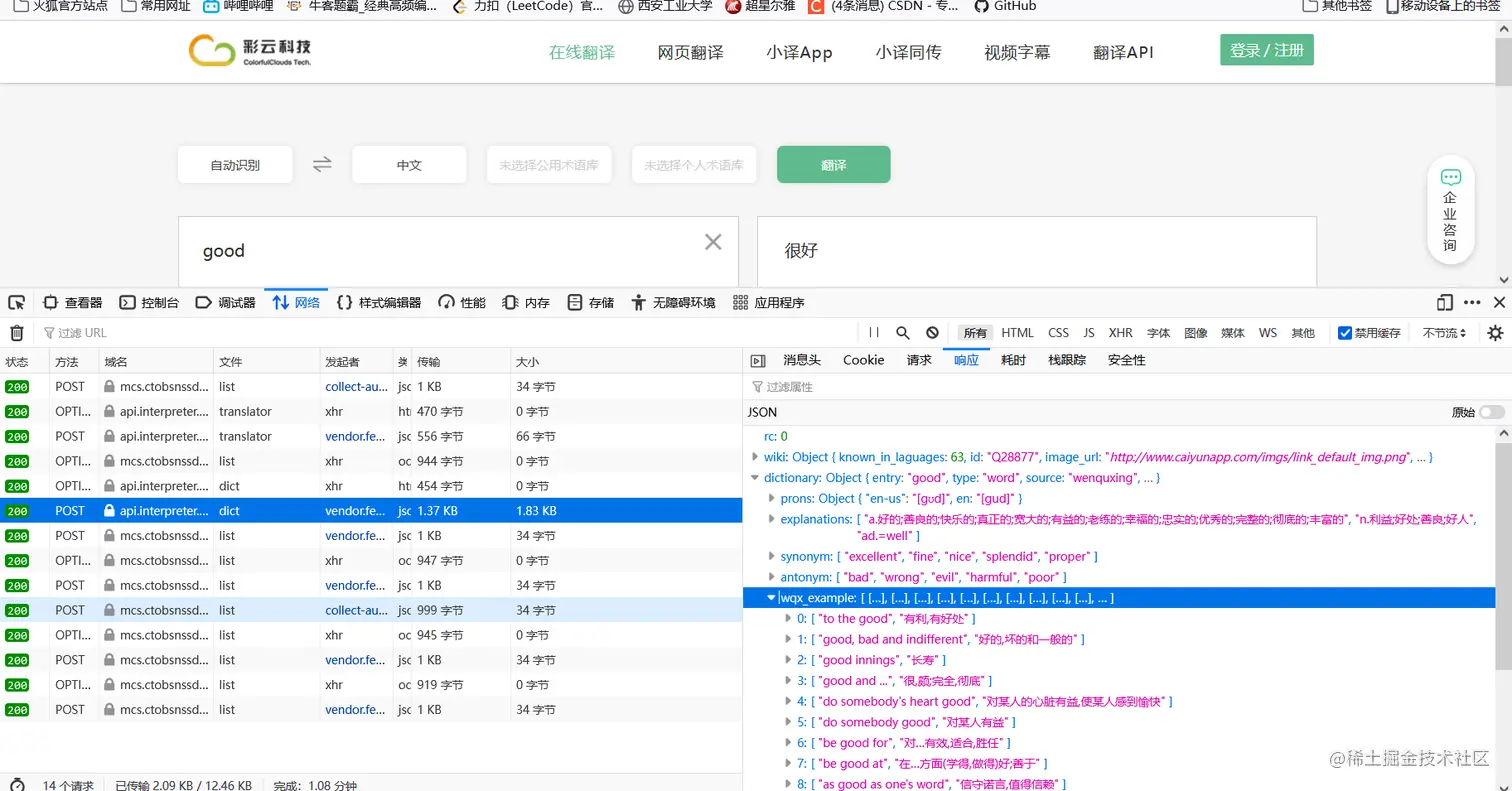The image size is (1512, 791).
Task: Open the 样式编辑器 style editor tab
Action: click(380, 302)
